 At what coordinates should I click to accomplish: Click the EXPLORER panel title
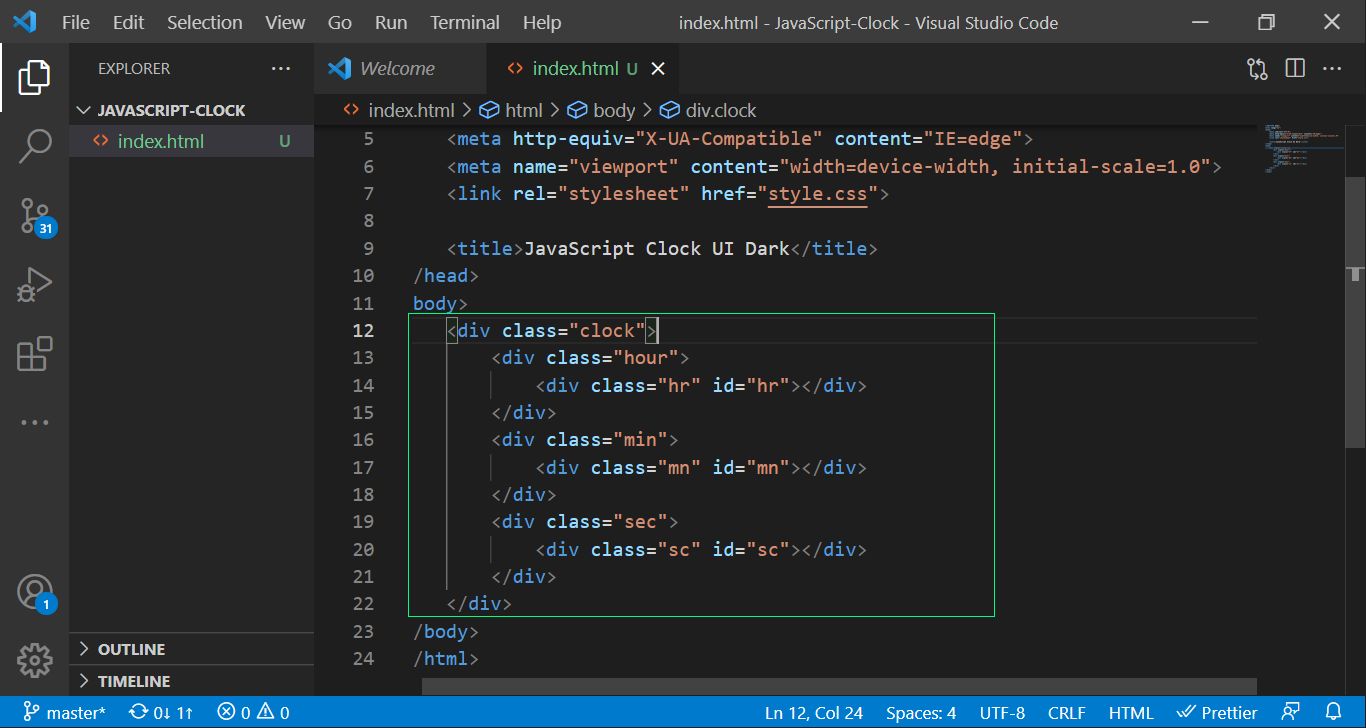(x=134, y=68)
